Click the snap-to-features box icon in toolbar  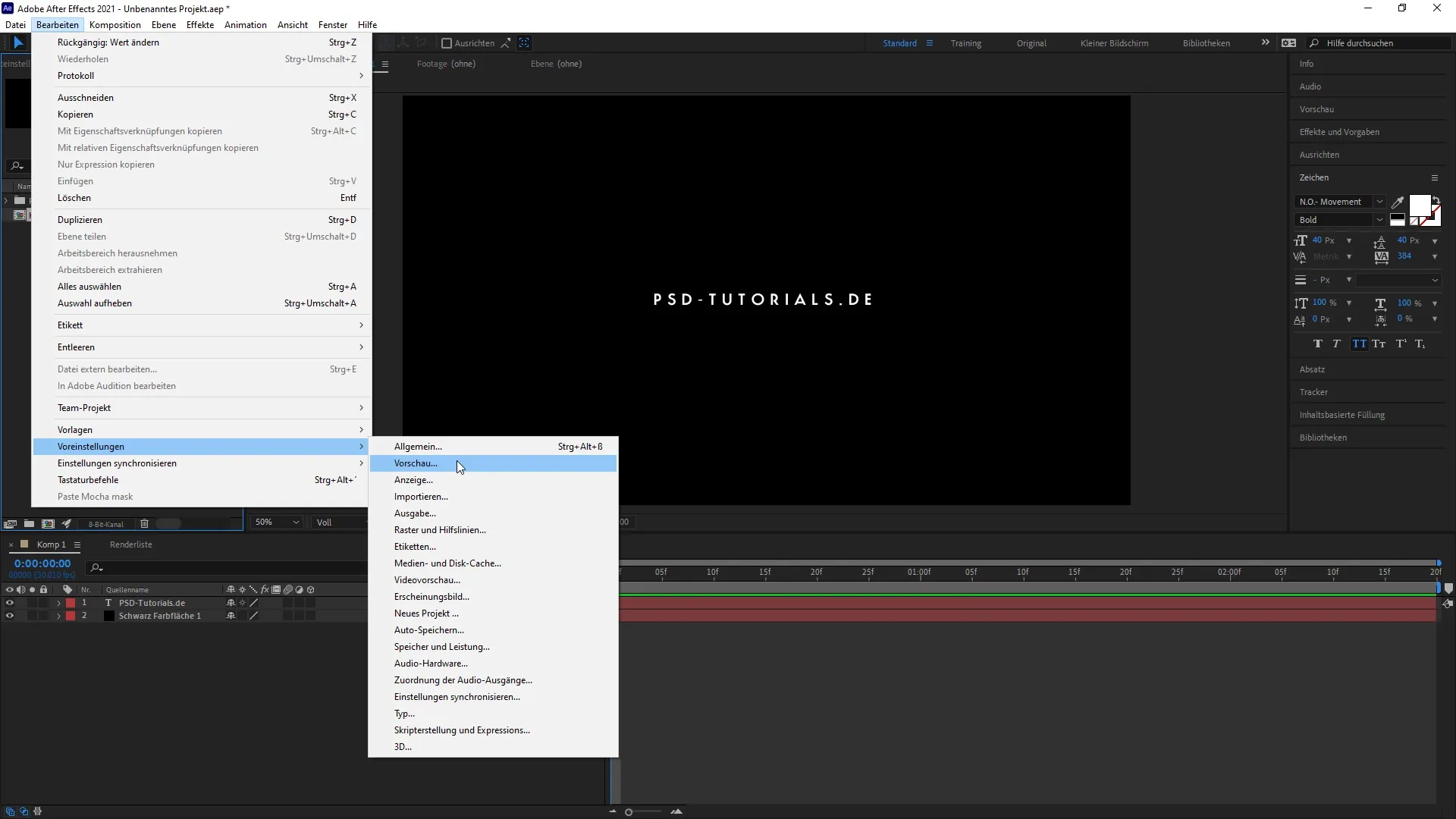524,43
